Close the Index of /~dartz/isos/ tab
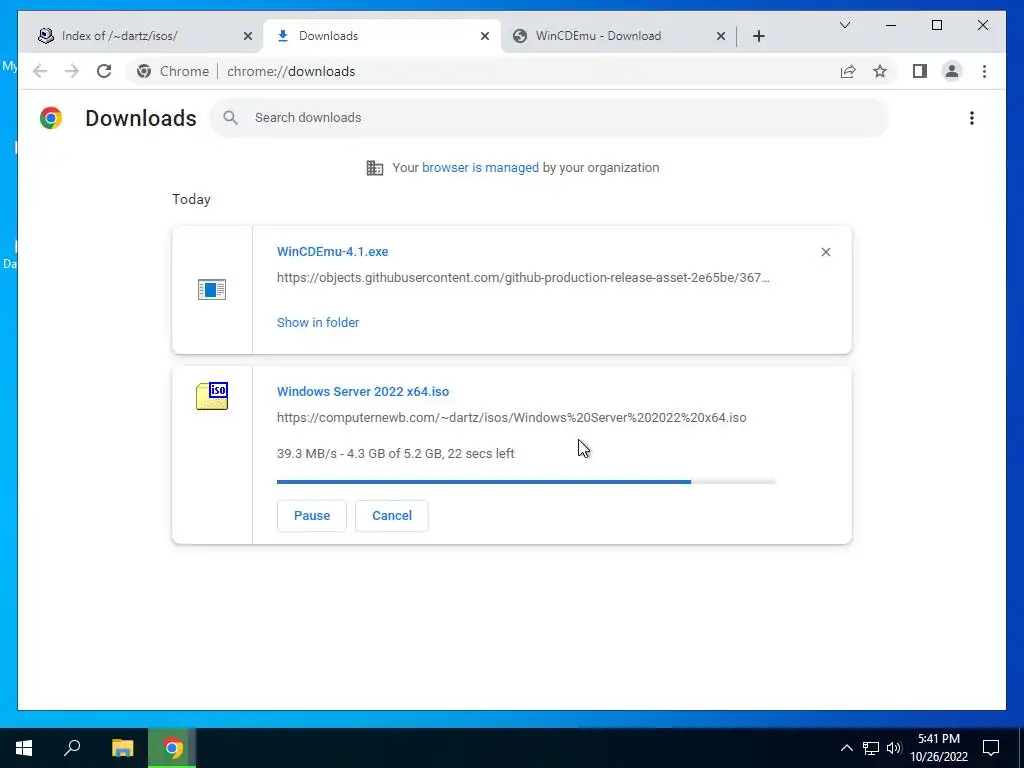 (248, 37)
